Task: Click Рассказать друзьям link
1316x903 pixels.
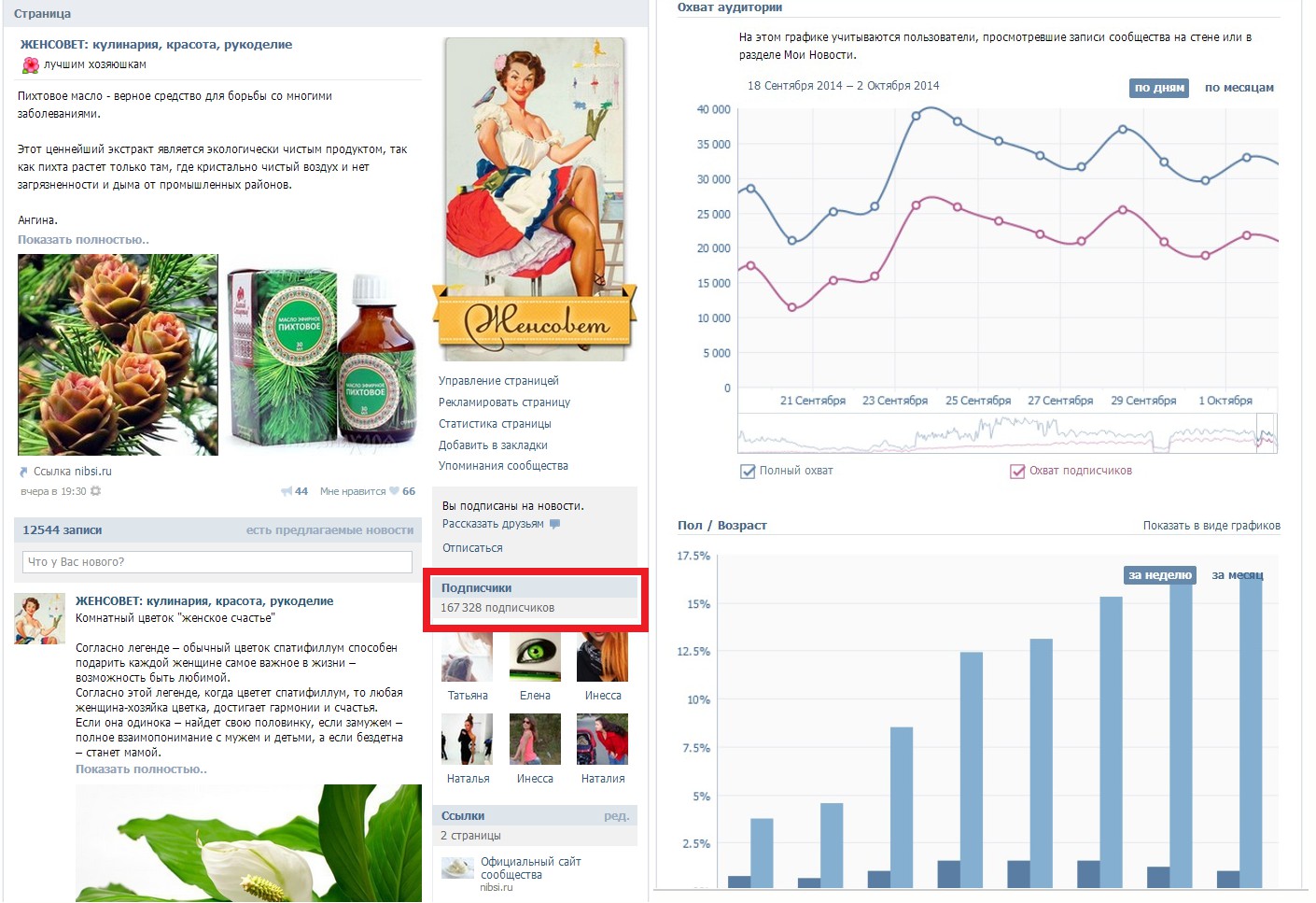Action: pyautogui.click(x=493, y=524)
